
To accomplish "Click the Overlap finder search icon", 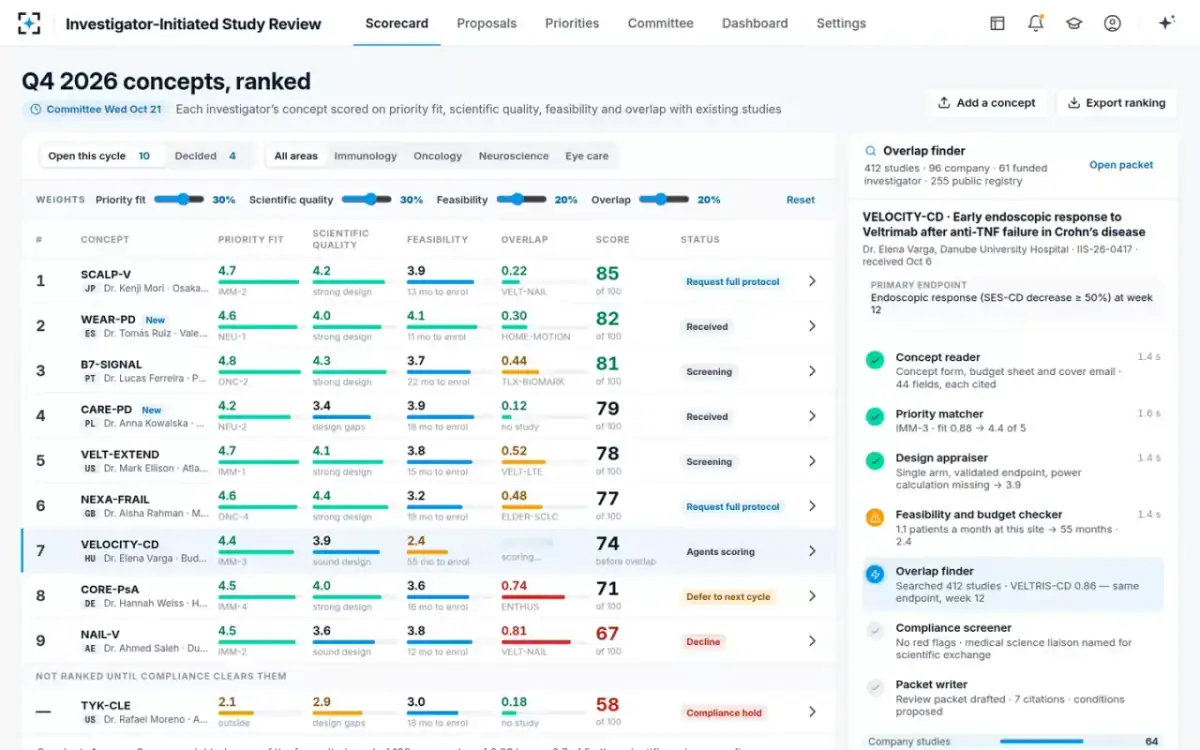I will (x=871, y=151).
